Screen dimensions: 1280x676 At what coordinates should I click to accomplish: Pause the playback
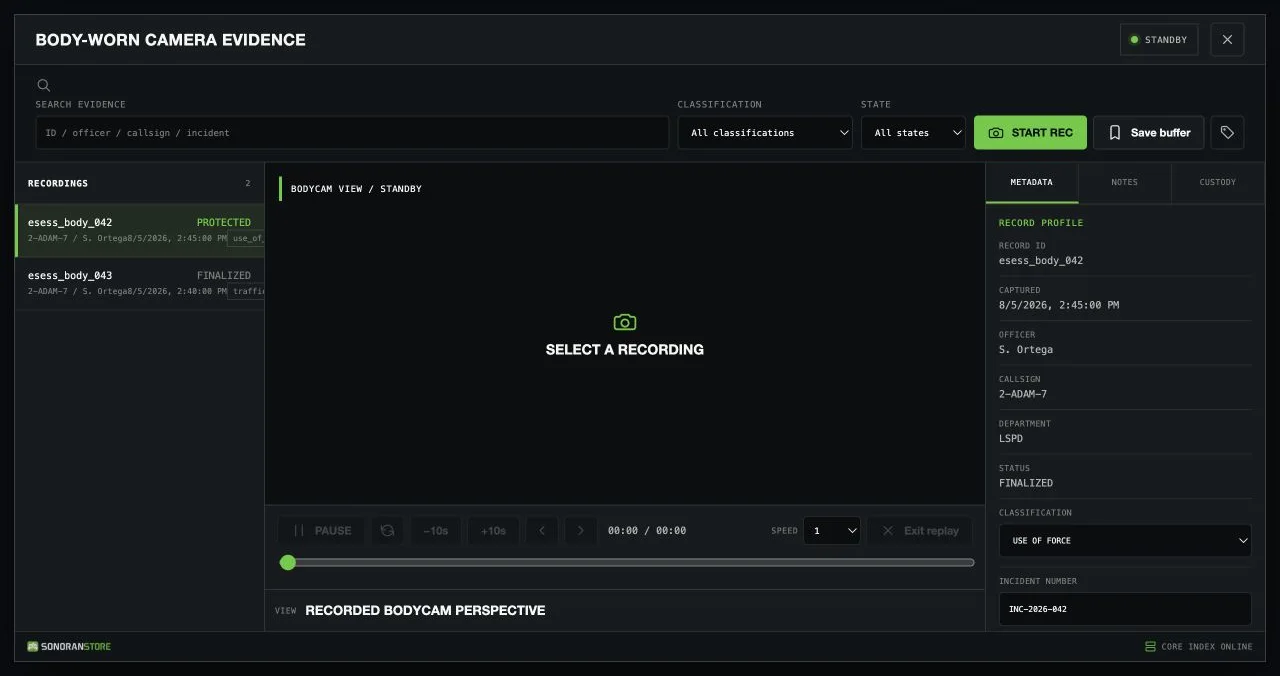(x=321, y=531)
